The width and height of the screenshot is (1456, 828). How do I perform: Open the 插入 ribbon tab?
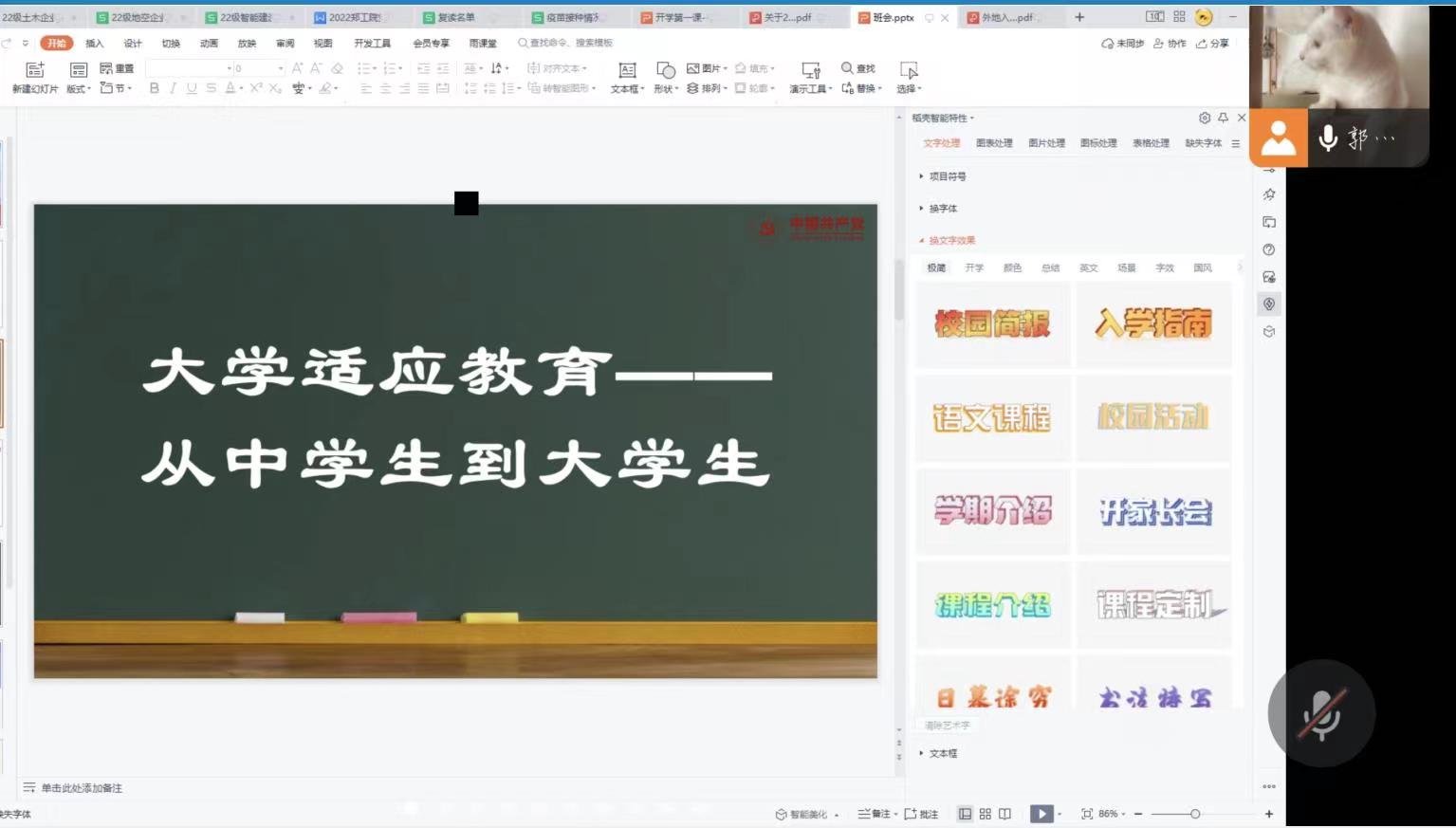click(94, 44)
